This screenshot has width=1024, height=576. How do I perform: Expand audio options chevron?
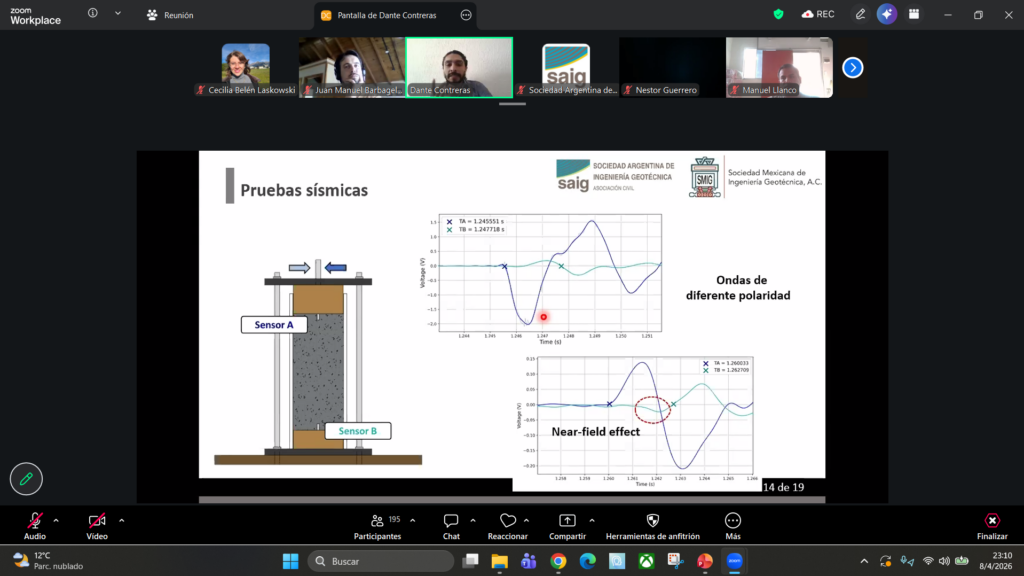(56, 520)
